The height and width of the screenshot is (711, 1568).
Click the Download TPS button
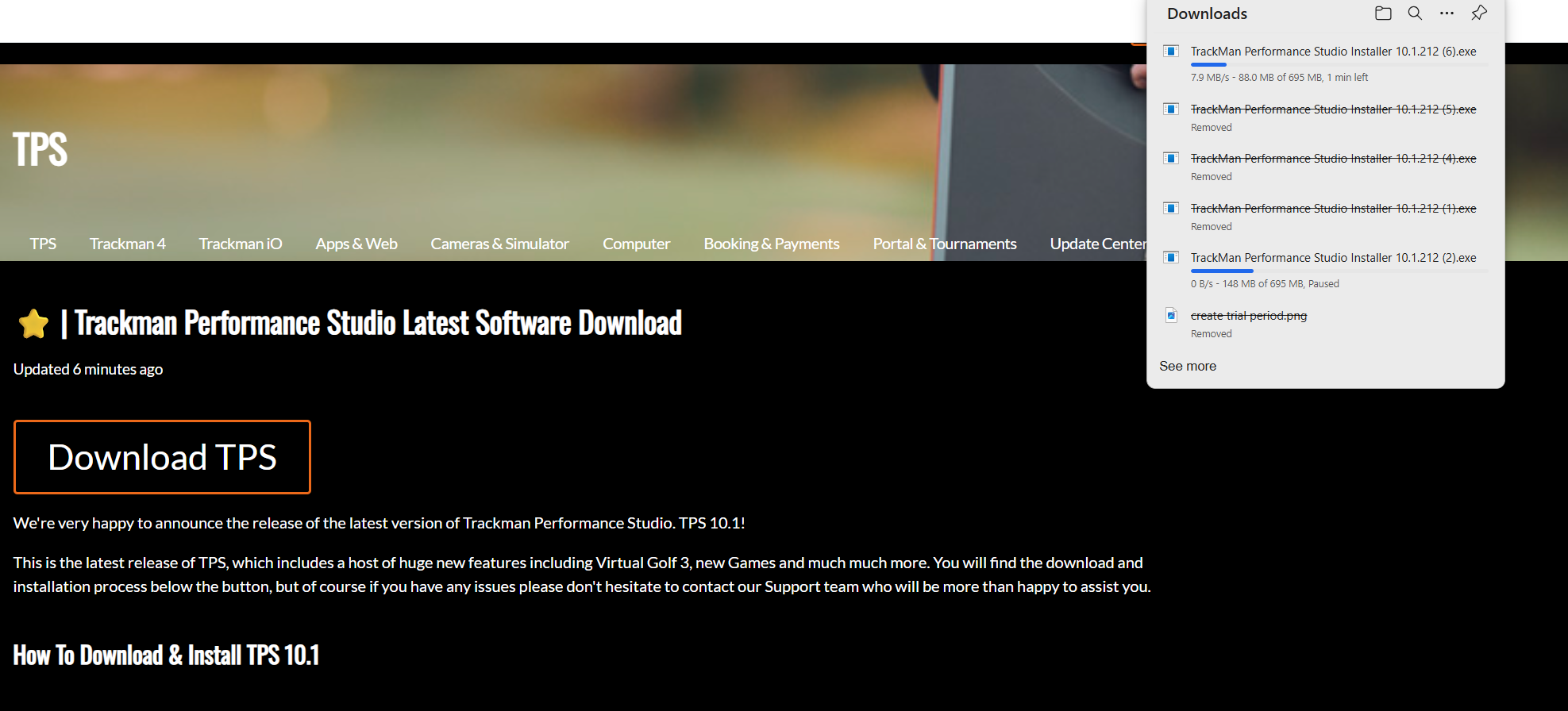pyautogui.click(x=162, y=457)
